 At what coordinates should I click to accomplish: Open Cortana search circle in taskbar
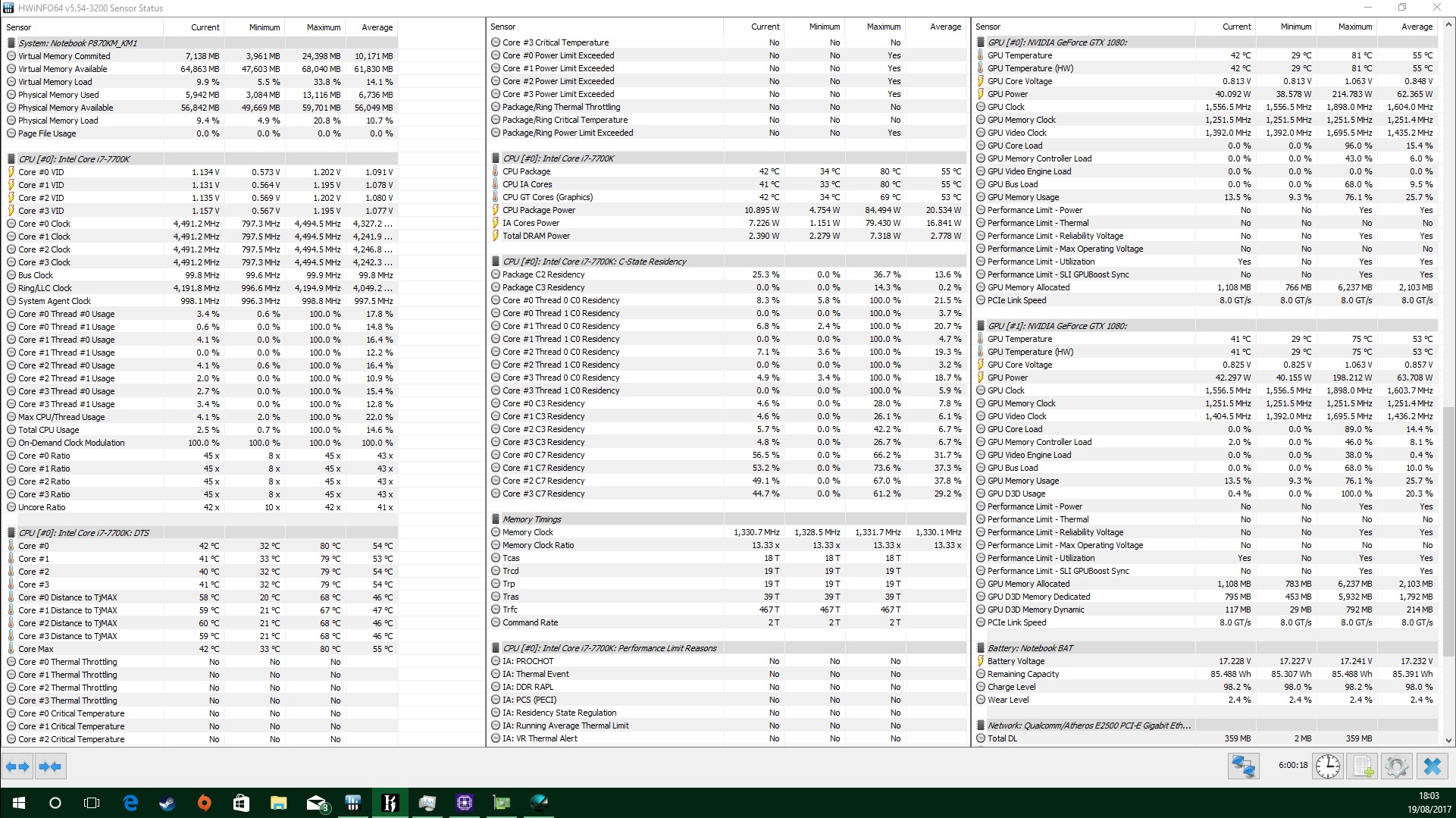[x=55, y=803]
